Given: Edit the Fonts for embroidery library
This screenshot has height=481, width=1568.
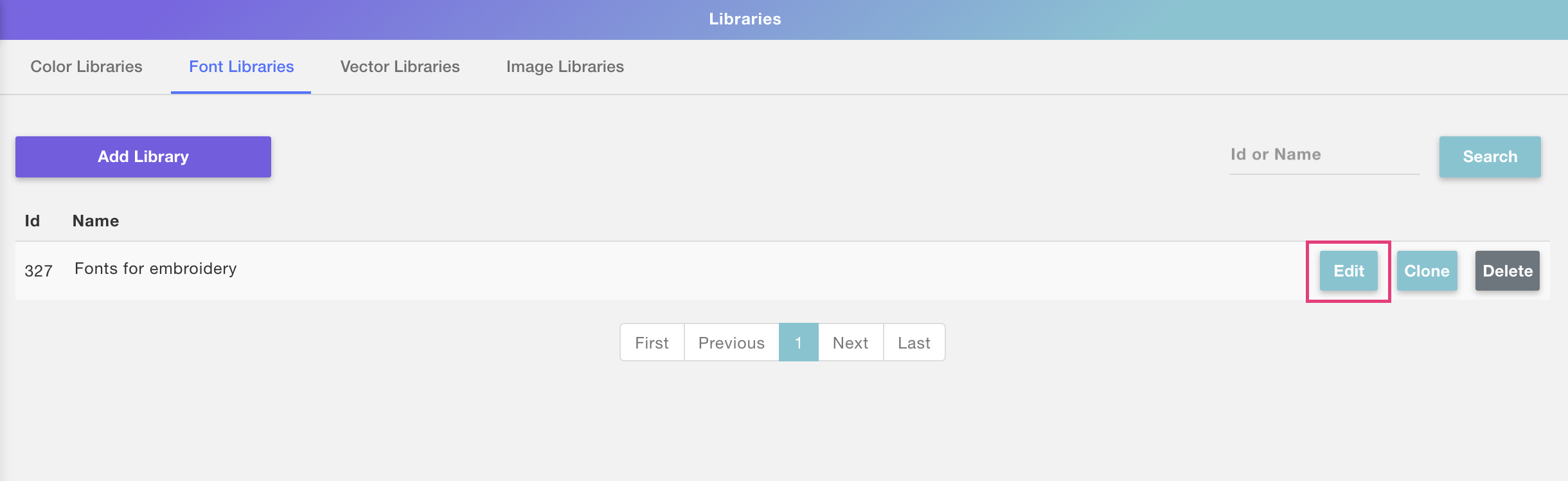Looking at the screenshot, I should click(x=1348, y=271).
